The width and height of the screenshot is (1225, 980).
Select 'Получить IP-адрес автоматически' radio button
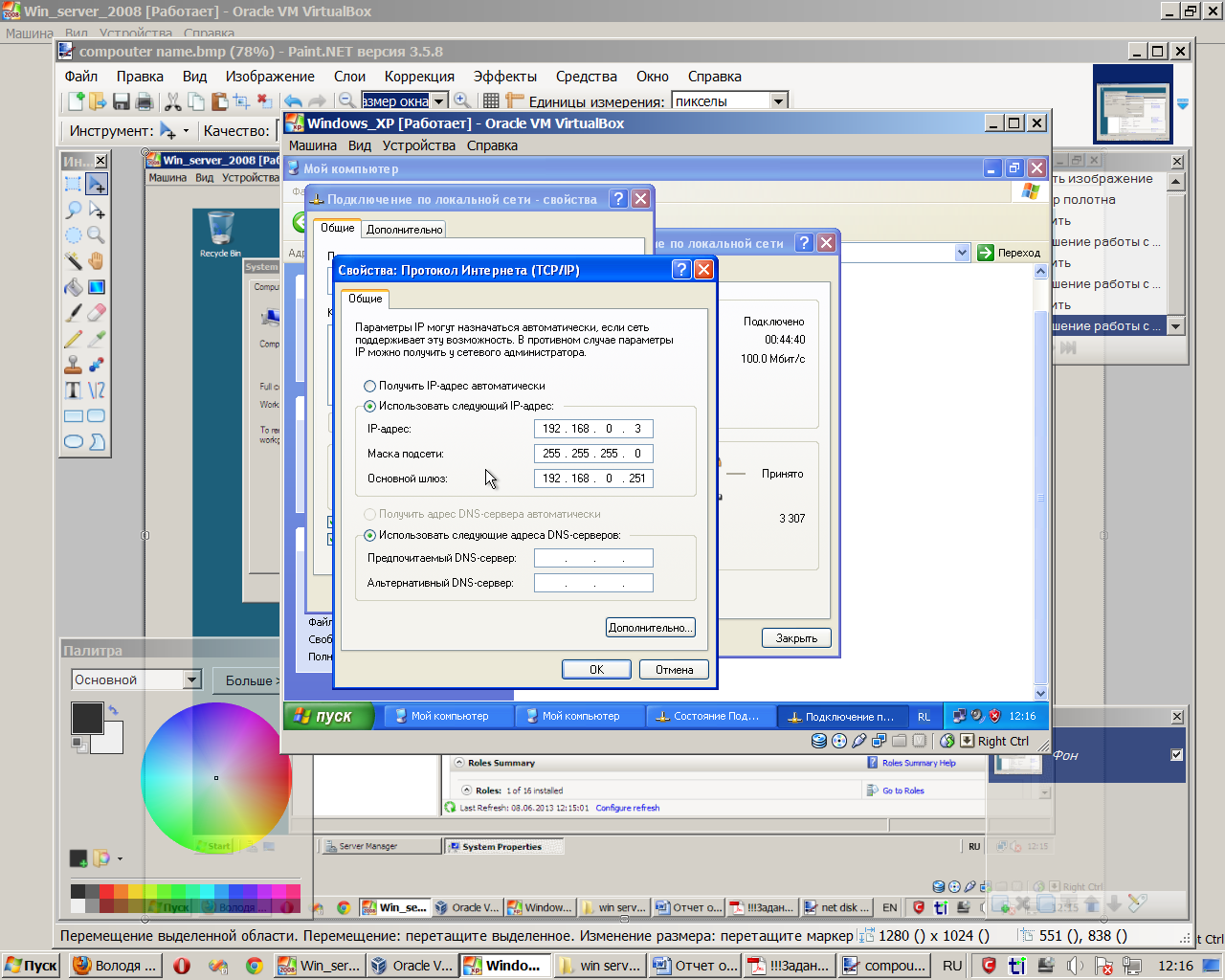pyautogui.click(x=369, y=386)
